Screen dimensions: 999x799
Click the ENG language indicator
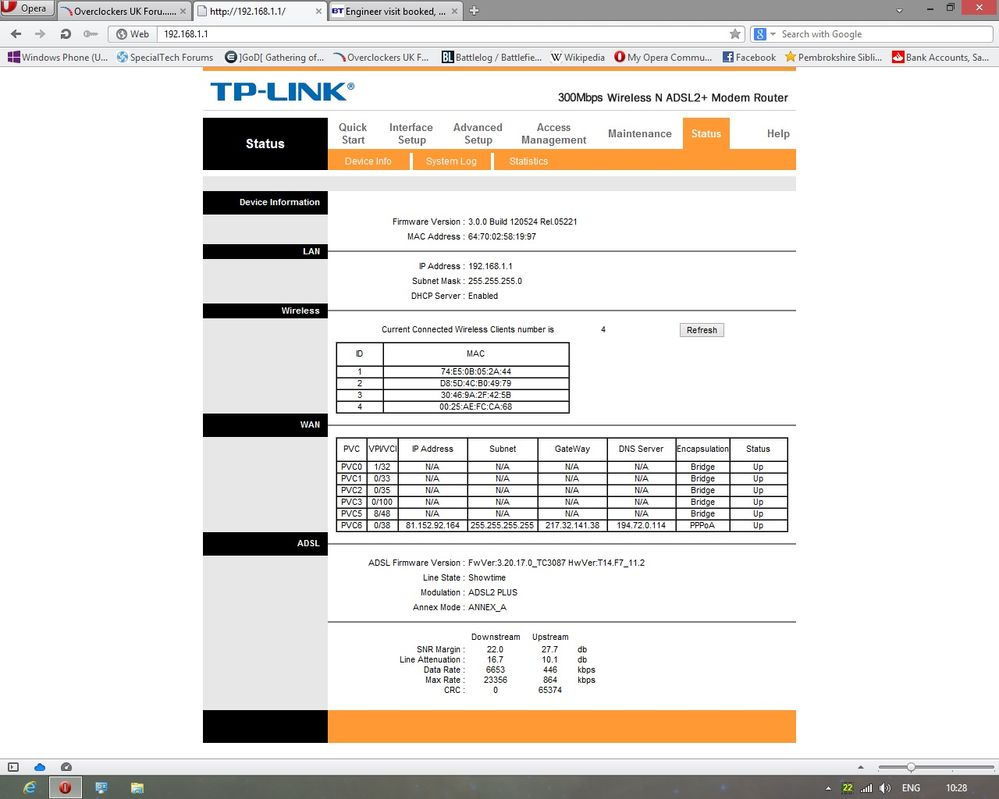coord(910,788)
